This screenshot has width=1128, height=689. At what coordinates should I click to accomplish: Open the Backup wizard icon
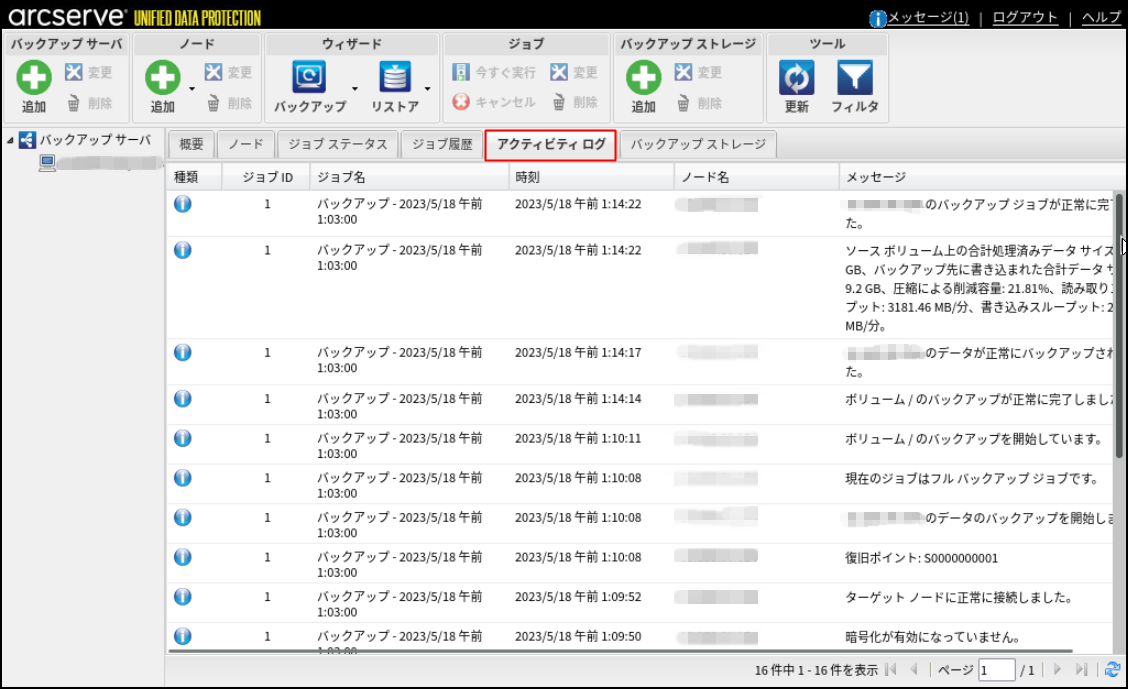point(309,78)
